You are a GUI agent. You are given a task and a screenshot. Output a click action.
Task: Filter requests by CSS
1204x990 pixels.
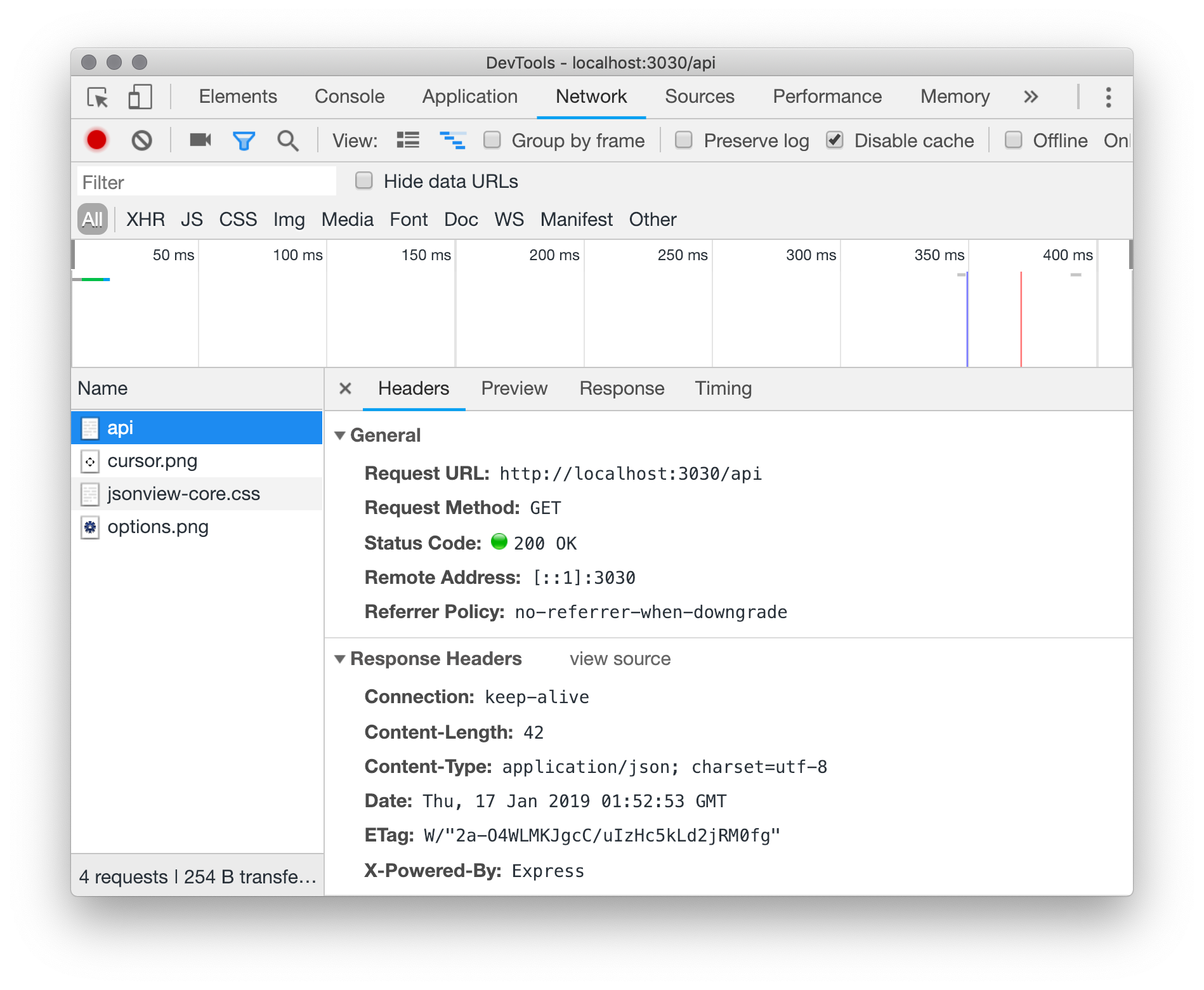(238, 220)
